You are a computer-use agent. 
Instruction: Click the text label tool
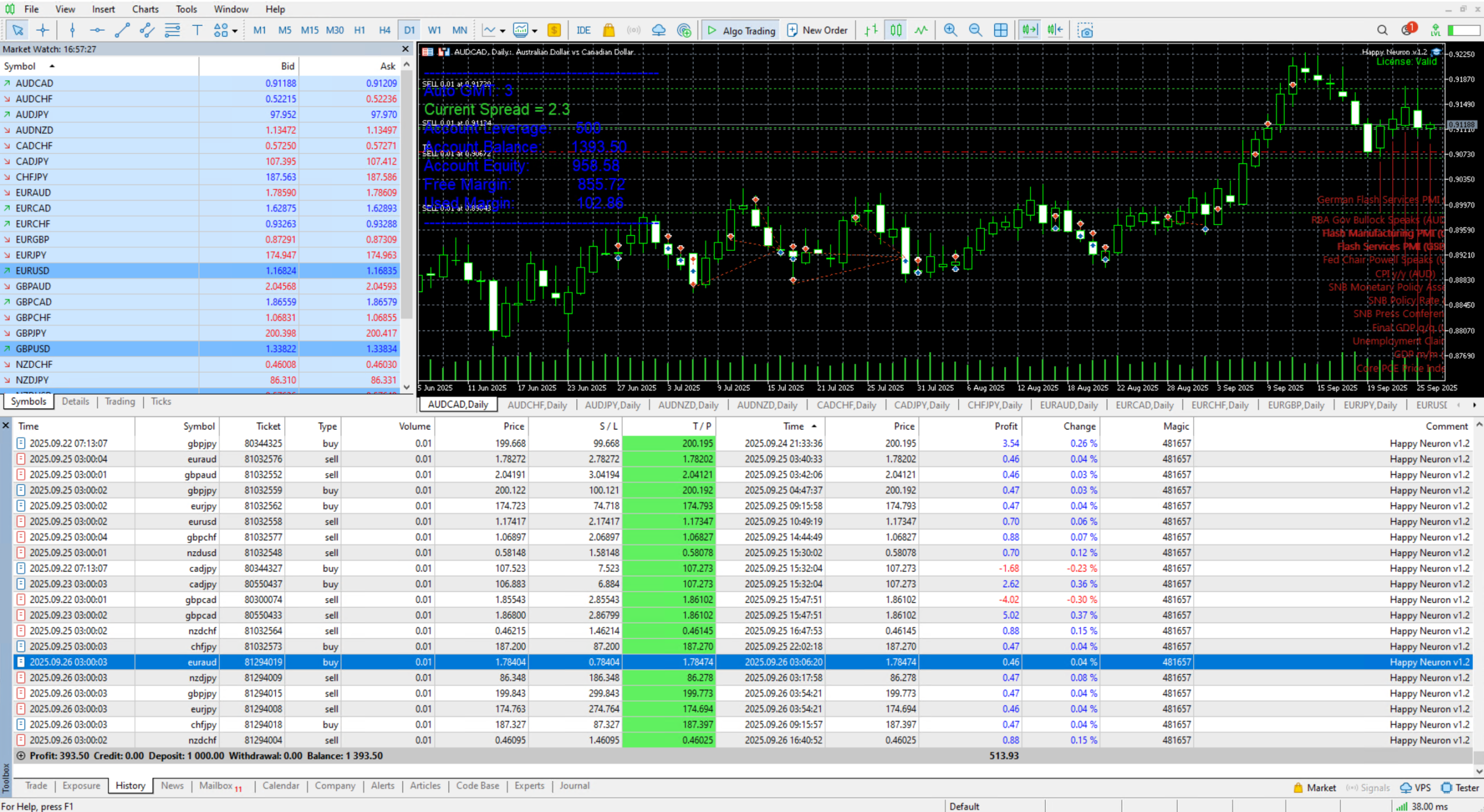(x=197, y=30)
